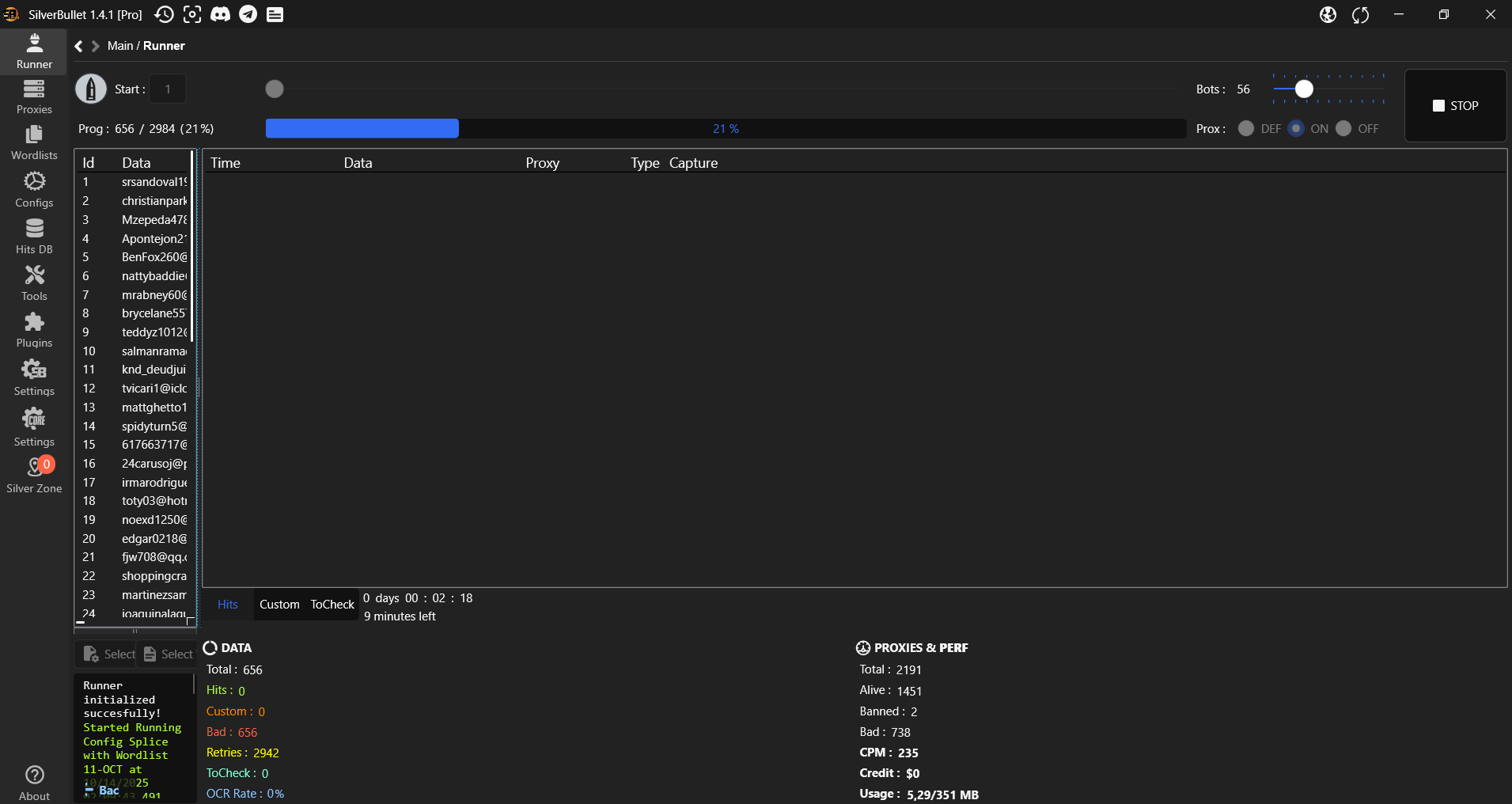Click the history clock icon in title bar
This screenshot has width=1512, height=804.
click(164, 14)
